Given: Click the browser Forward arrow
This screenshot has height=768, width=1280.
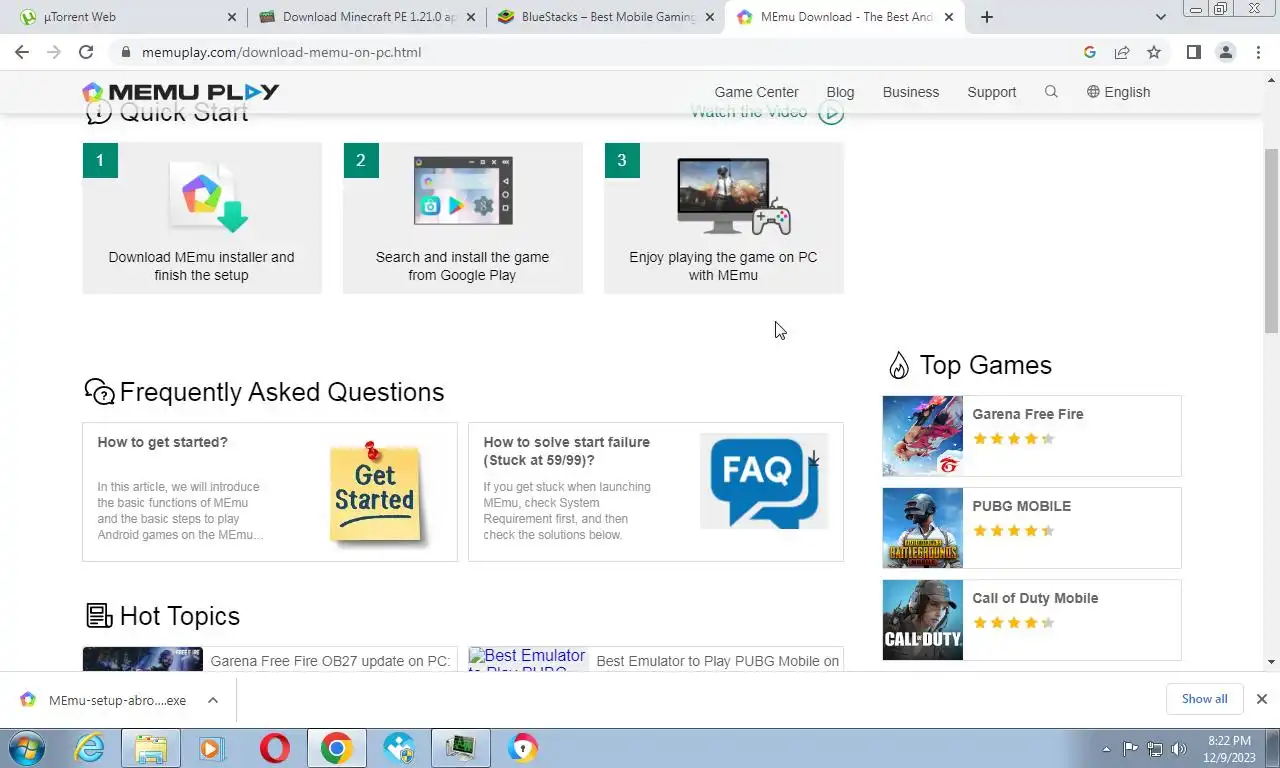Looking at the screenshot, I should [54, 52].
